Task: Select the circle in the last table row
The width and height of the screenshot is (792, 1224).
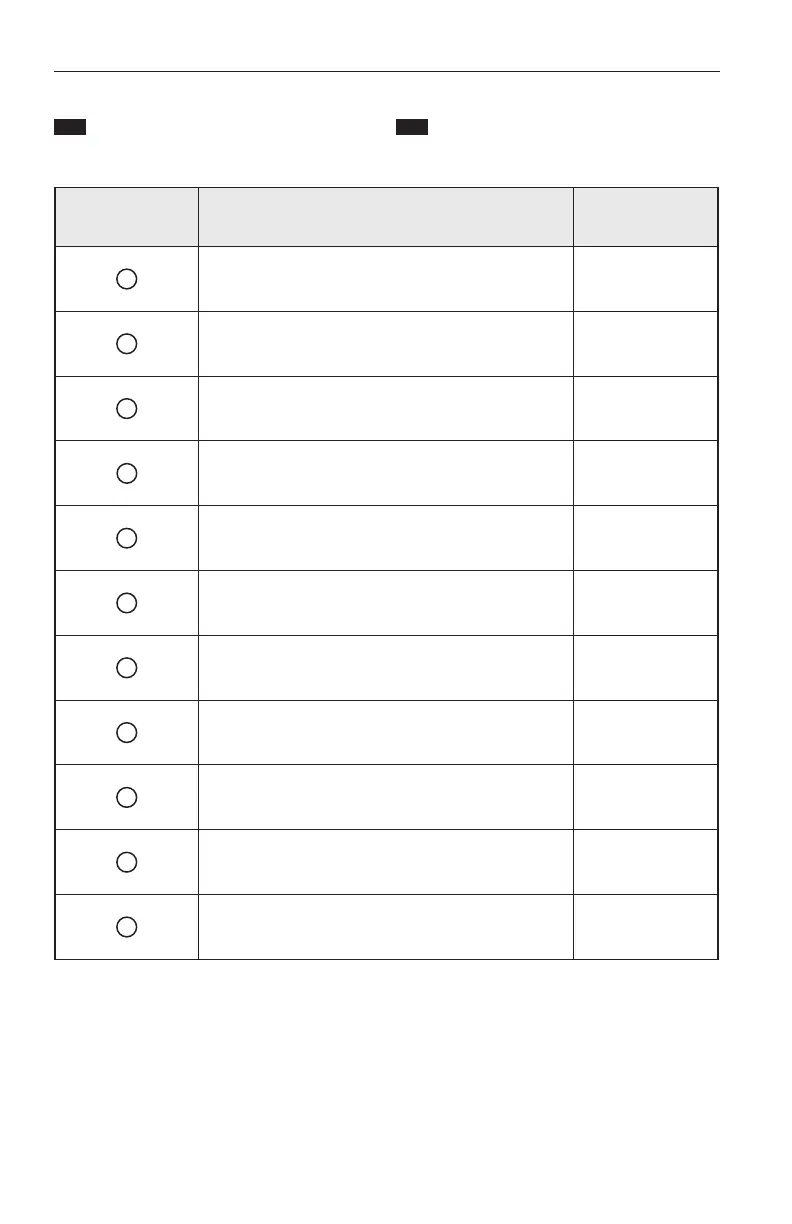Action: (x=126, y=926)
